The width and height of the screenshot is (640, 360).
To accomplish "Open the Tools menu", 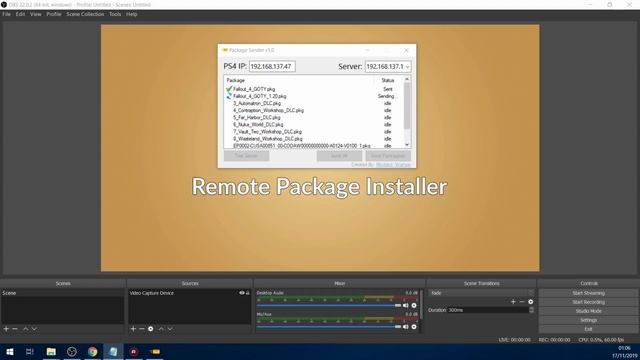I will pyautogui.click(x=115, y=14).
